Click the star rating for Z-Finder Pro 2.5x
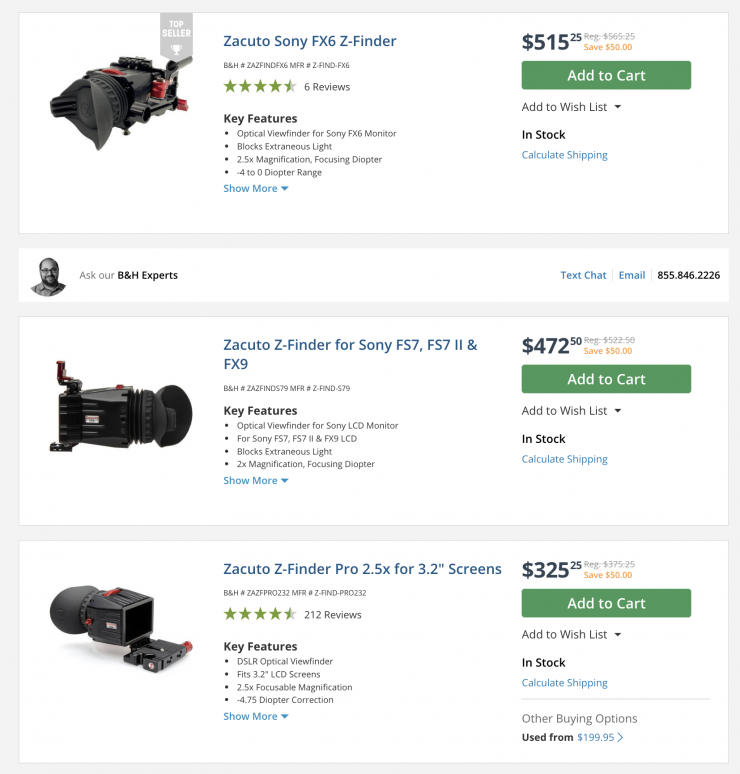 (x=259, y=615)
